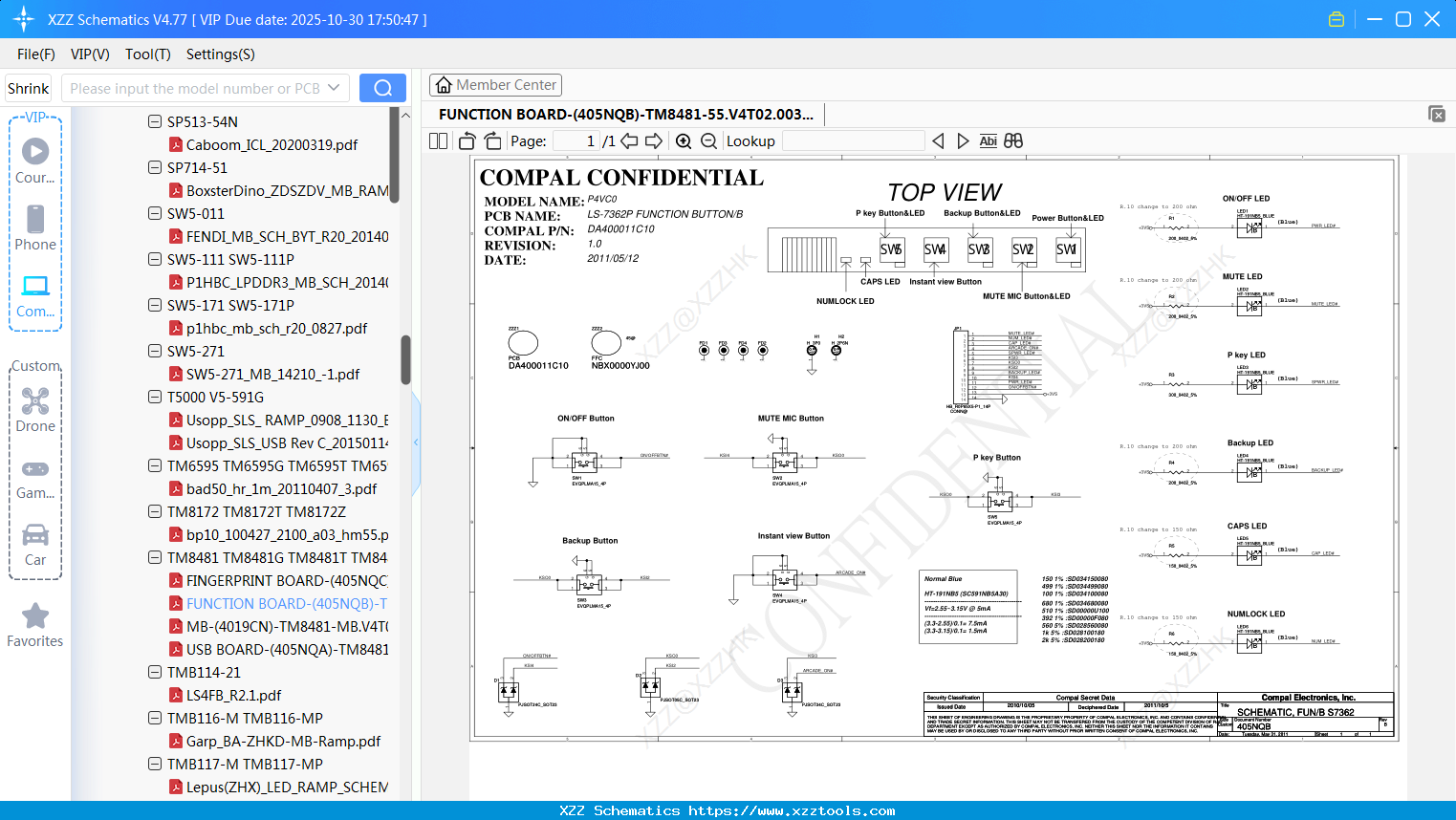Collapse the SP513-54N tree node
1456x820 pixels.
[155, 121]
